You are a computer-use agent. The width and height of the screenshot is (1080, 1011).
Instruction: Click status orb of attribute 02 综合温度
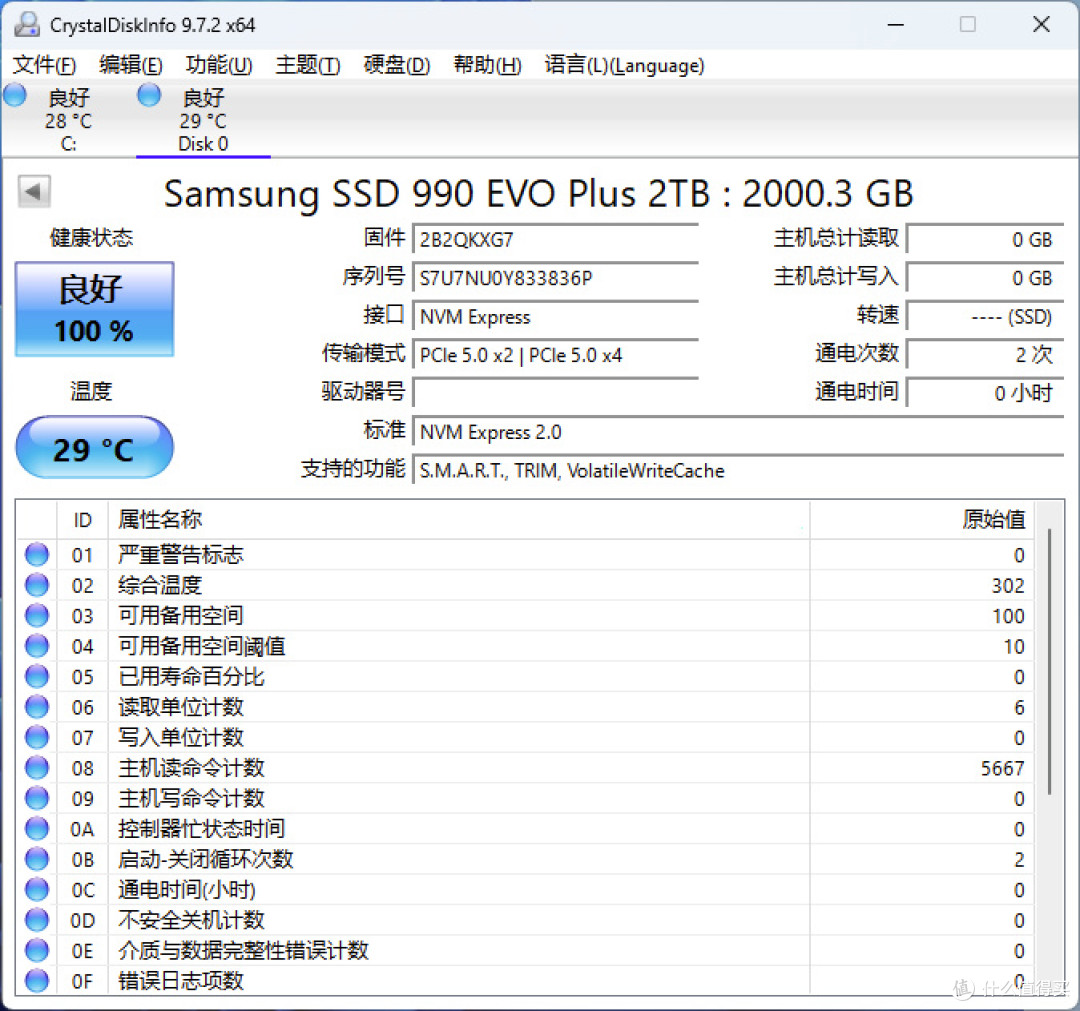tap(37, 585)
